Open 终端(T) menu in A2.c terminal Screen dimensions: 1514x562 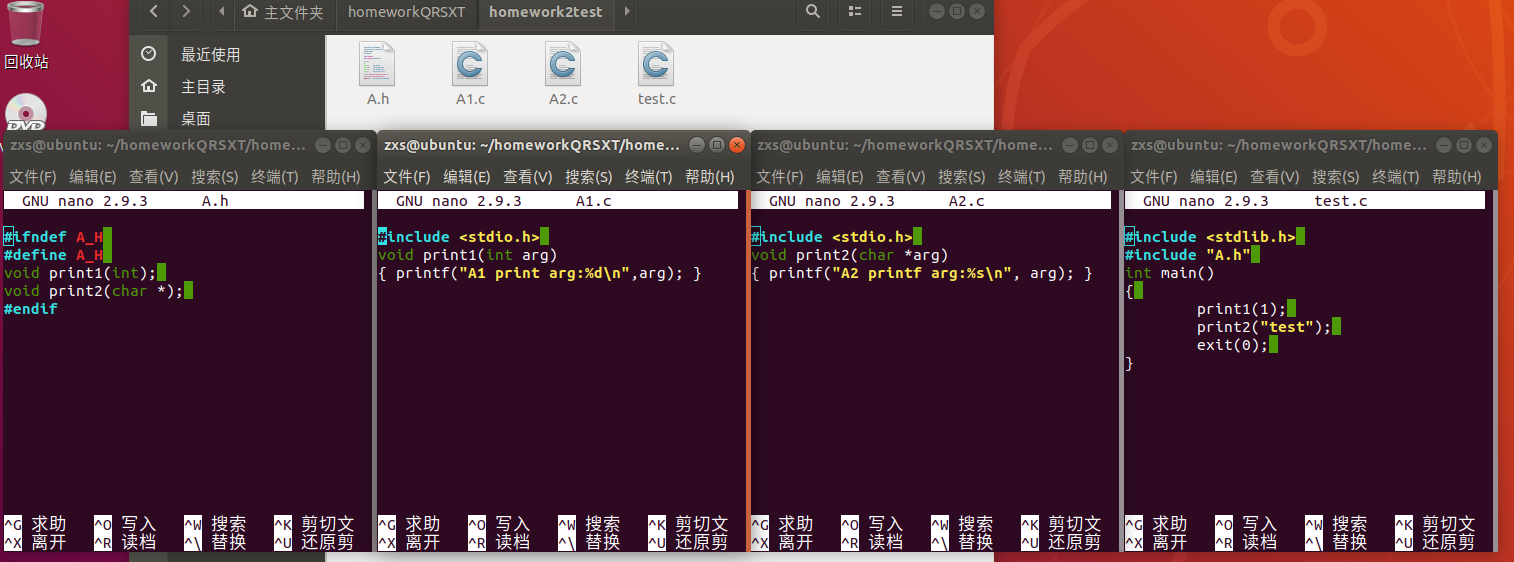click(1021, 177)
